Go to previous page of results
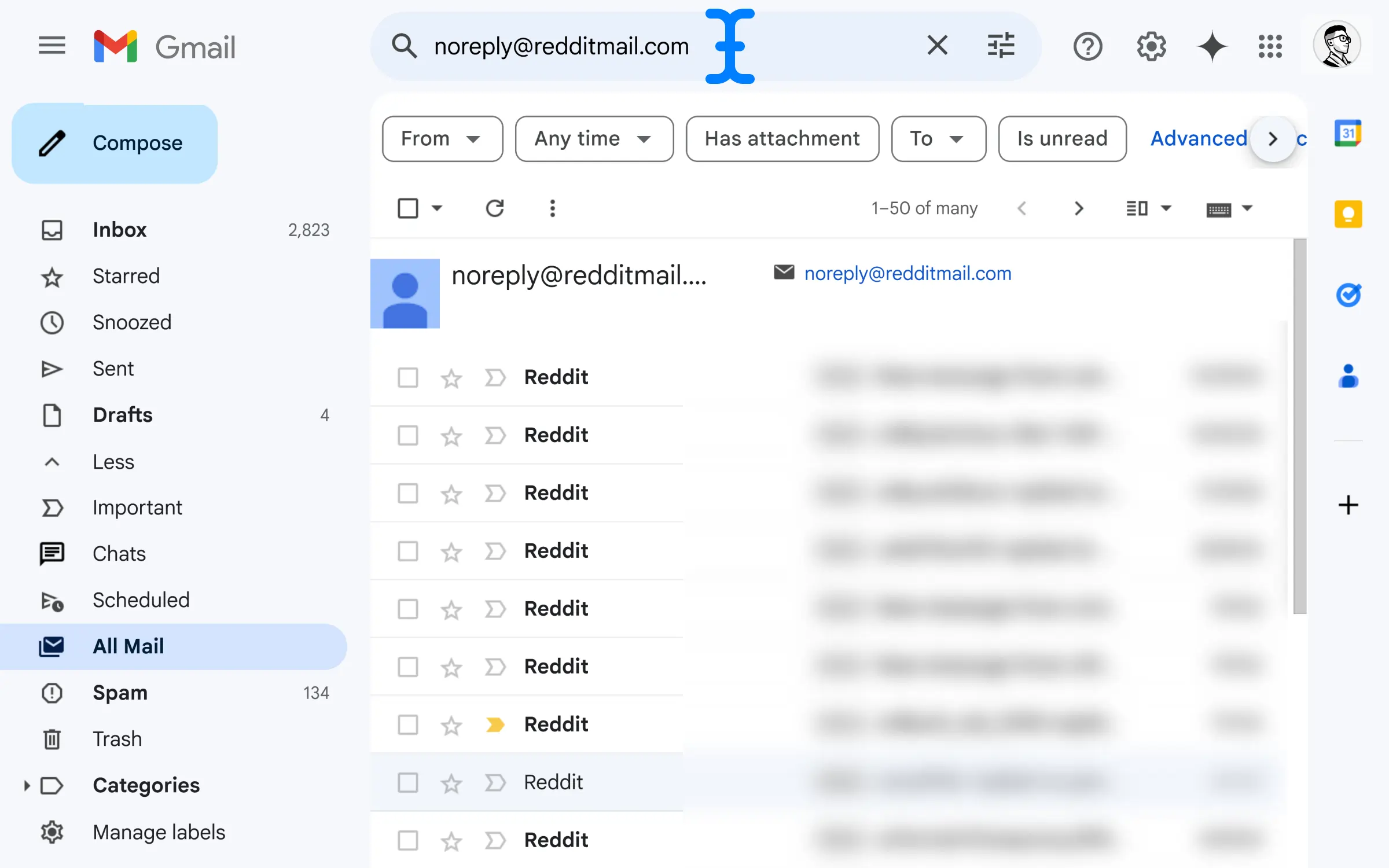1389x868 pixels. coord(1021,208)
